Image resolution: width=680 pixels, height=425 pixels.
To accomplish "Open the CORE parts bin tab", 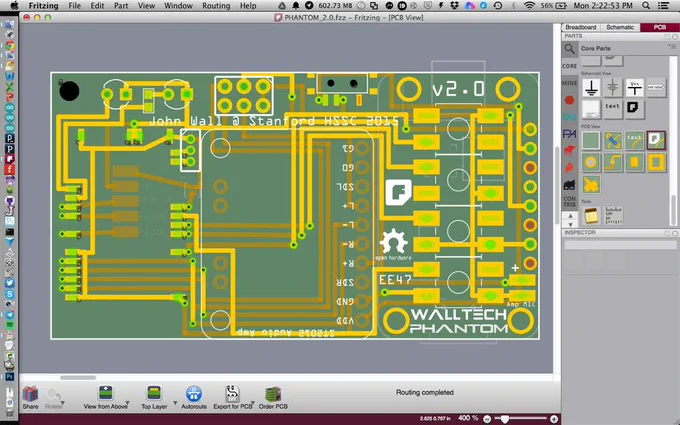I will tap(569, 66).
